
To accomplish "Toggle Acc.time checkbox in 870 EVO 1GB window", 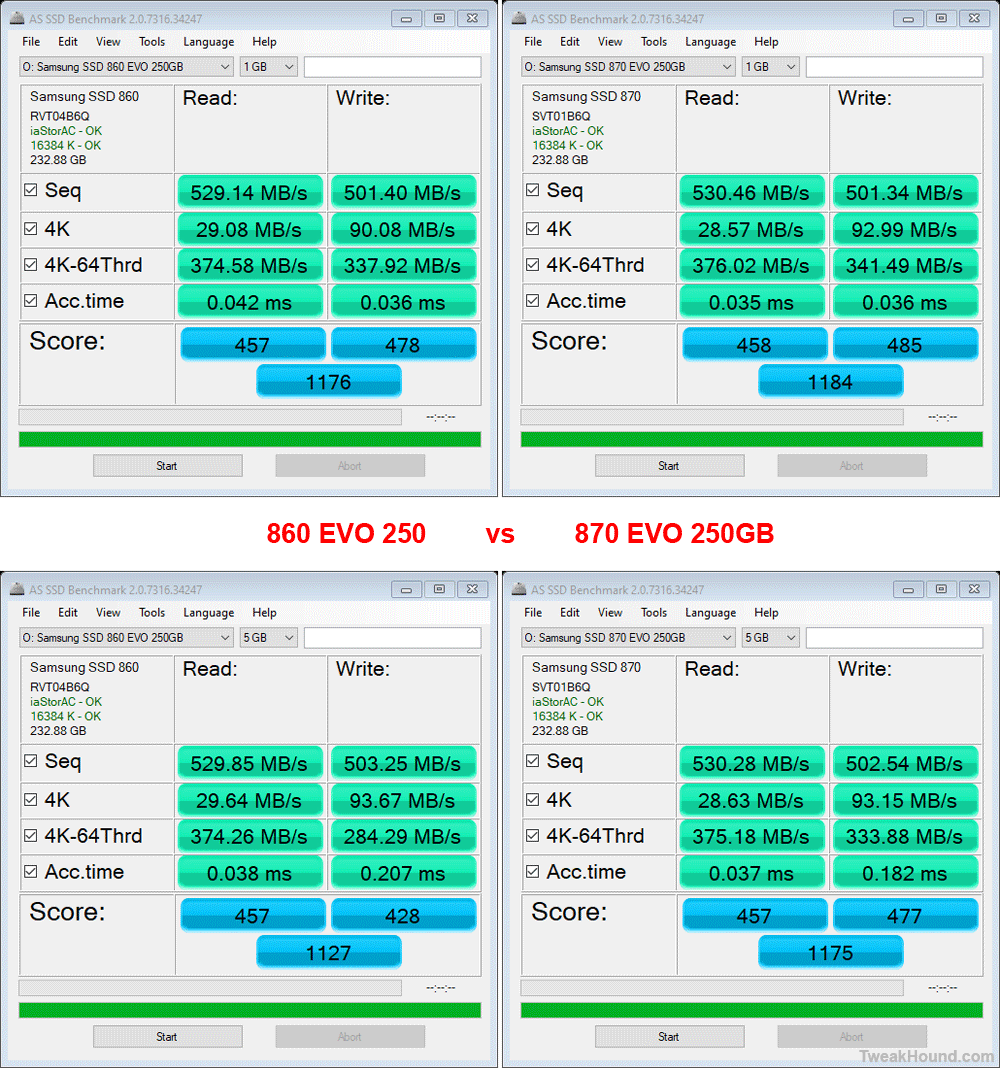I will tap(533, 300).
